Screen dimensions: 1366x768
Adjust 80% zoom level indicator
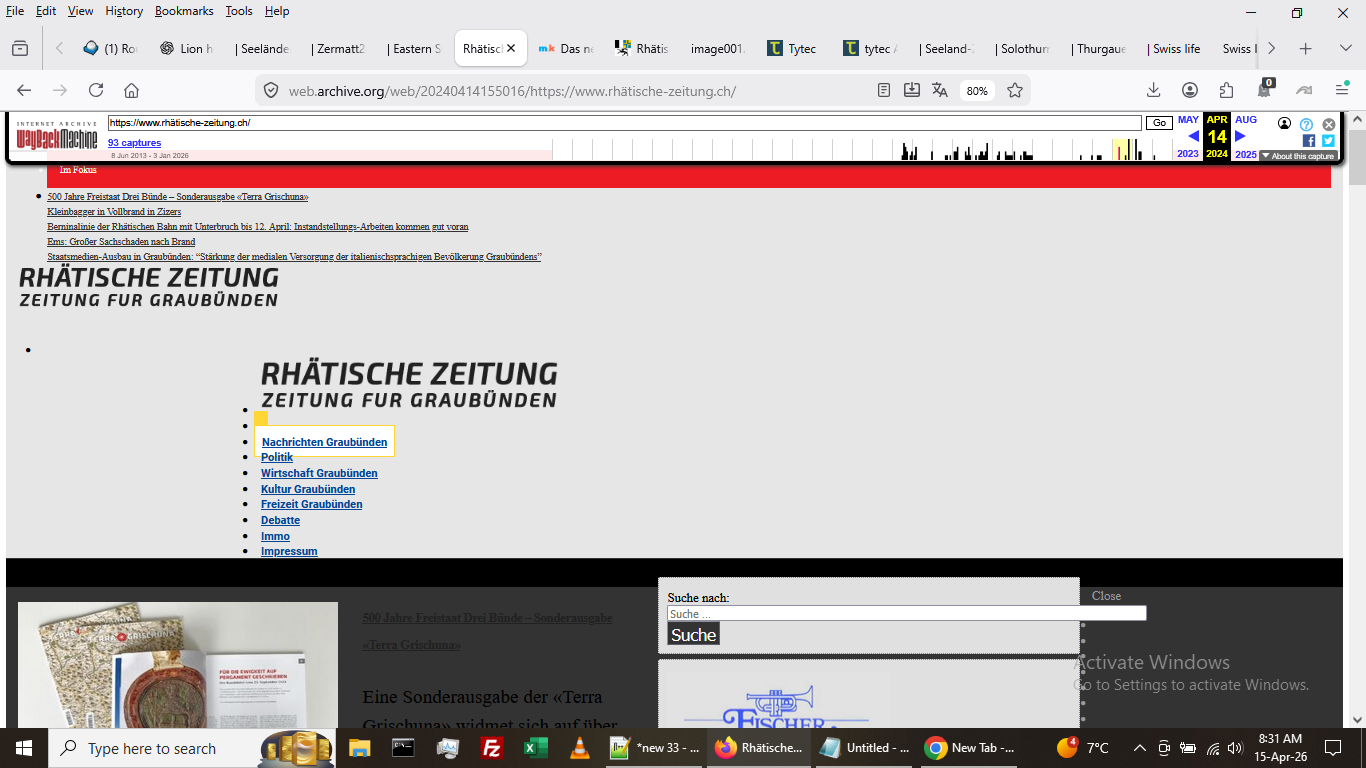[977, 91]
